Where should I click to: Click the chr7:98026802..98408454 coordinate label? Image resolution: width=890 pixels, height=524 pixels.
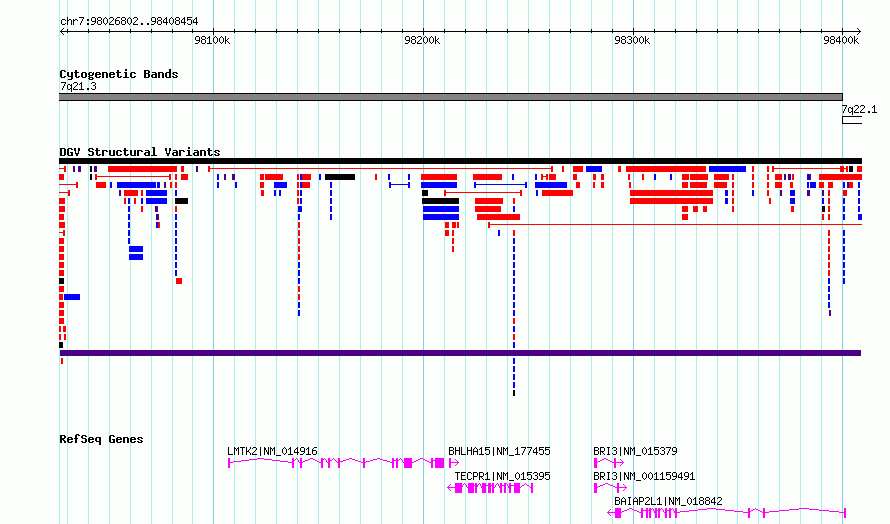(129, 22)
